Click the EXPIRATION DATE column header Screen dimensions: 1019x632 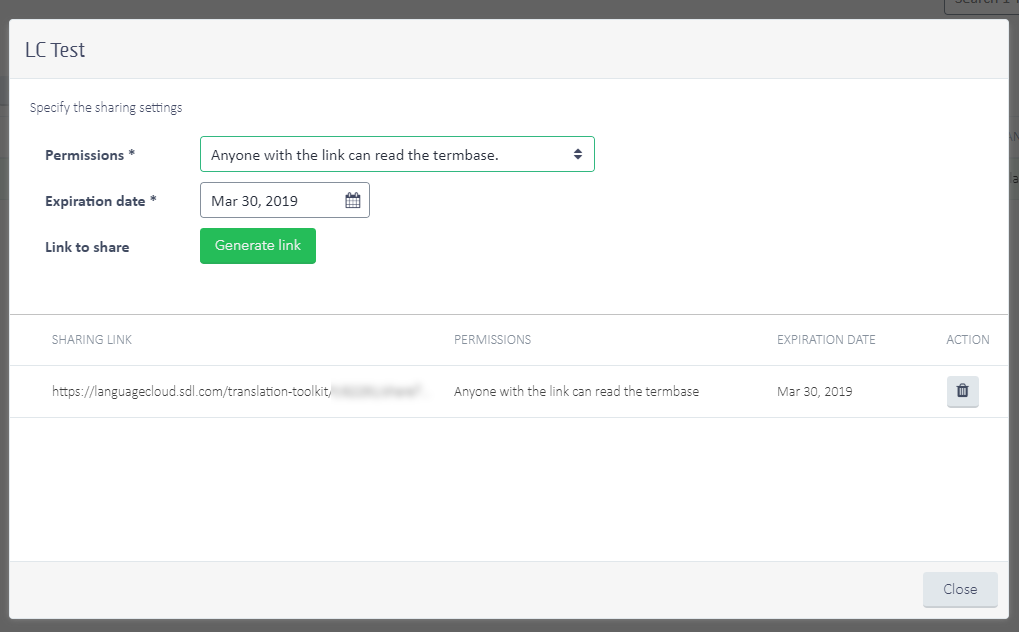(826, 340)
